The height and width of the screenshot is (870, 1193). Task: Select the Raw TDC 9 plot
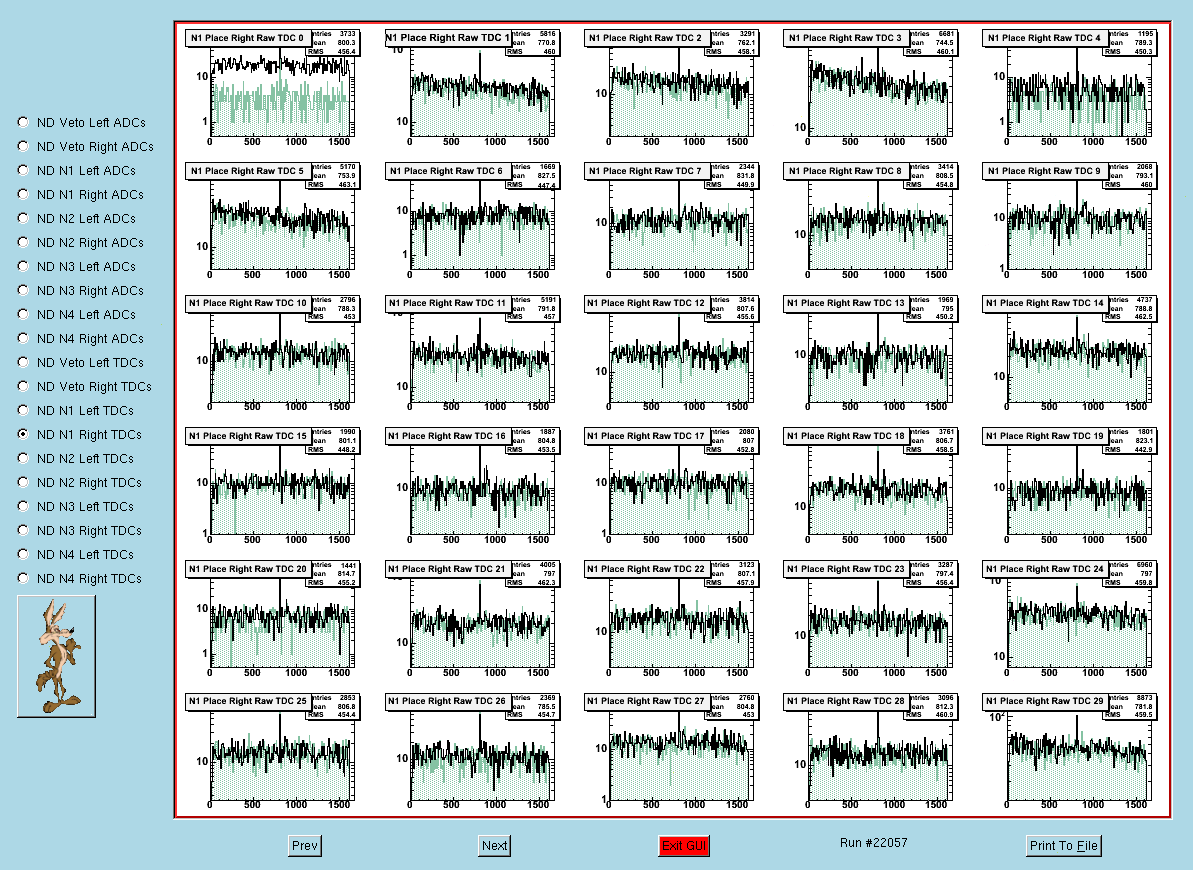[x=1068, y=219]
